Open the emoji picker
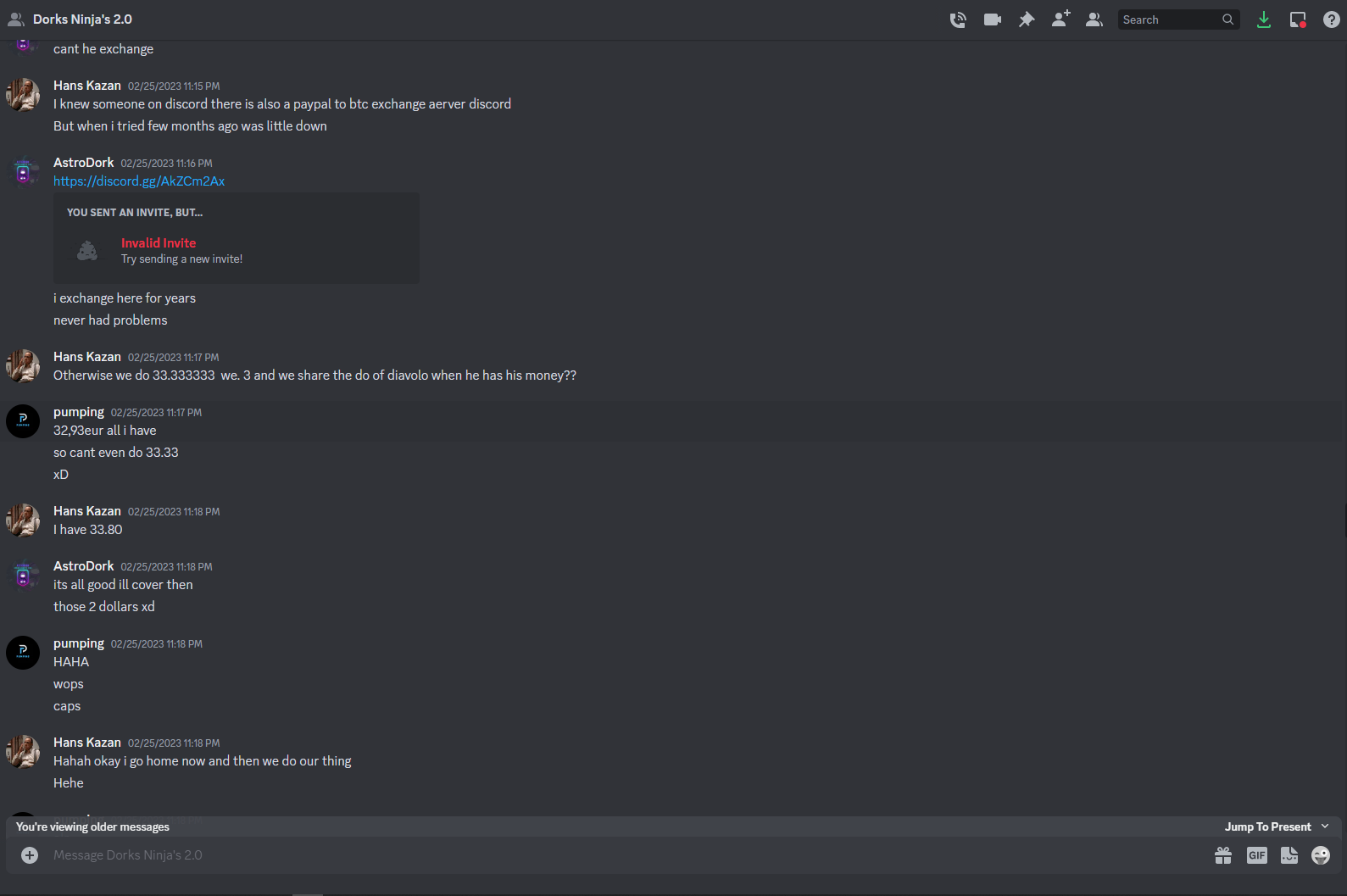The height and width of the screenshot is (896, 1347). click(x=1321, y=855)
